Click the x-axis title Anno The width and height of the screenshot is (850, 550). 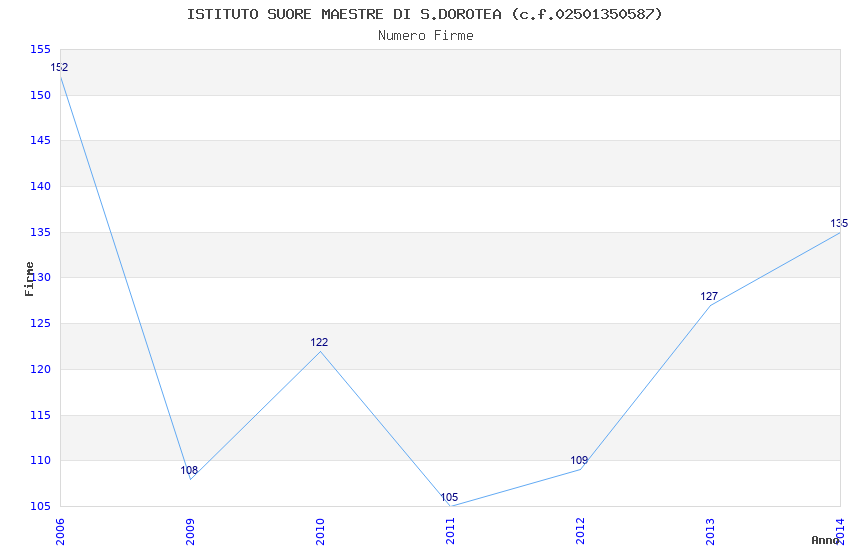[x=825, y=540]
